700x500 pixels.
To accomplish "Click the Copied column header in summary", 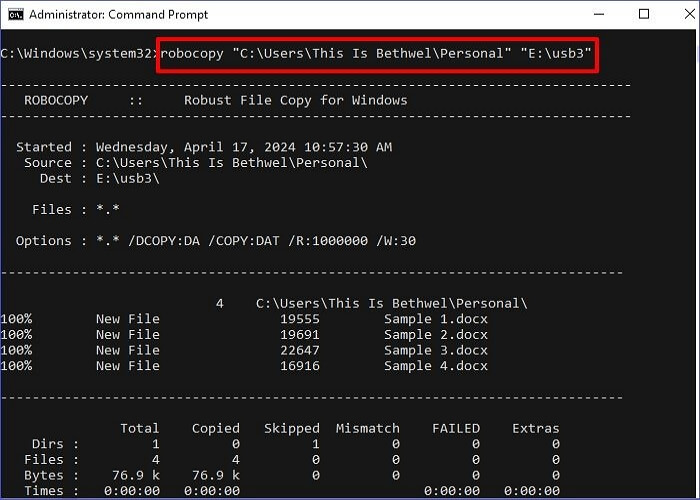I will pos(215,428).
